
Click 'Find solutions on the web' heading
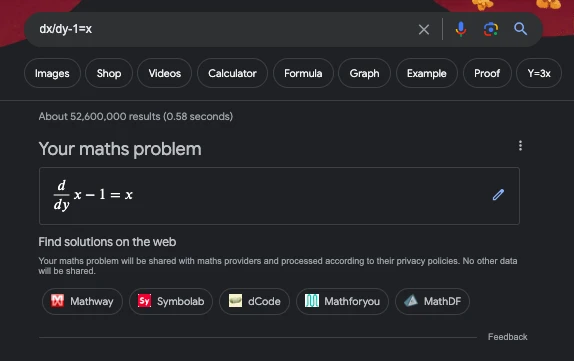click(107, 242)
